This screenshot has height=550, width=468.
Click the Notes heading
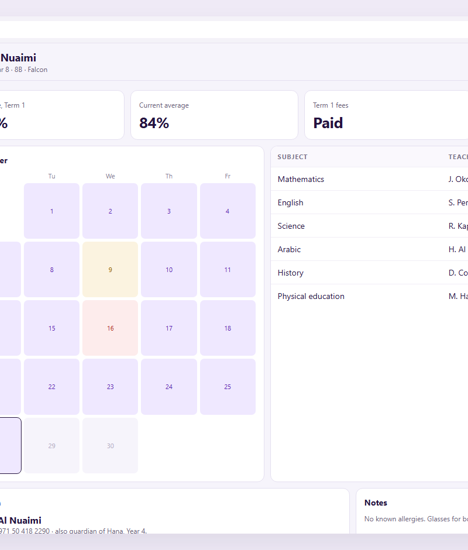[x=375, y=503]
